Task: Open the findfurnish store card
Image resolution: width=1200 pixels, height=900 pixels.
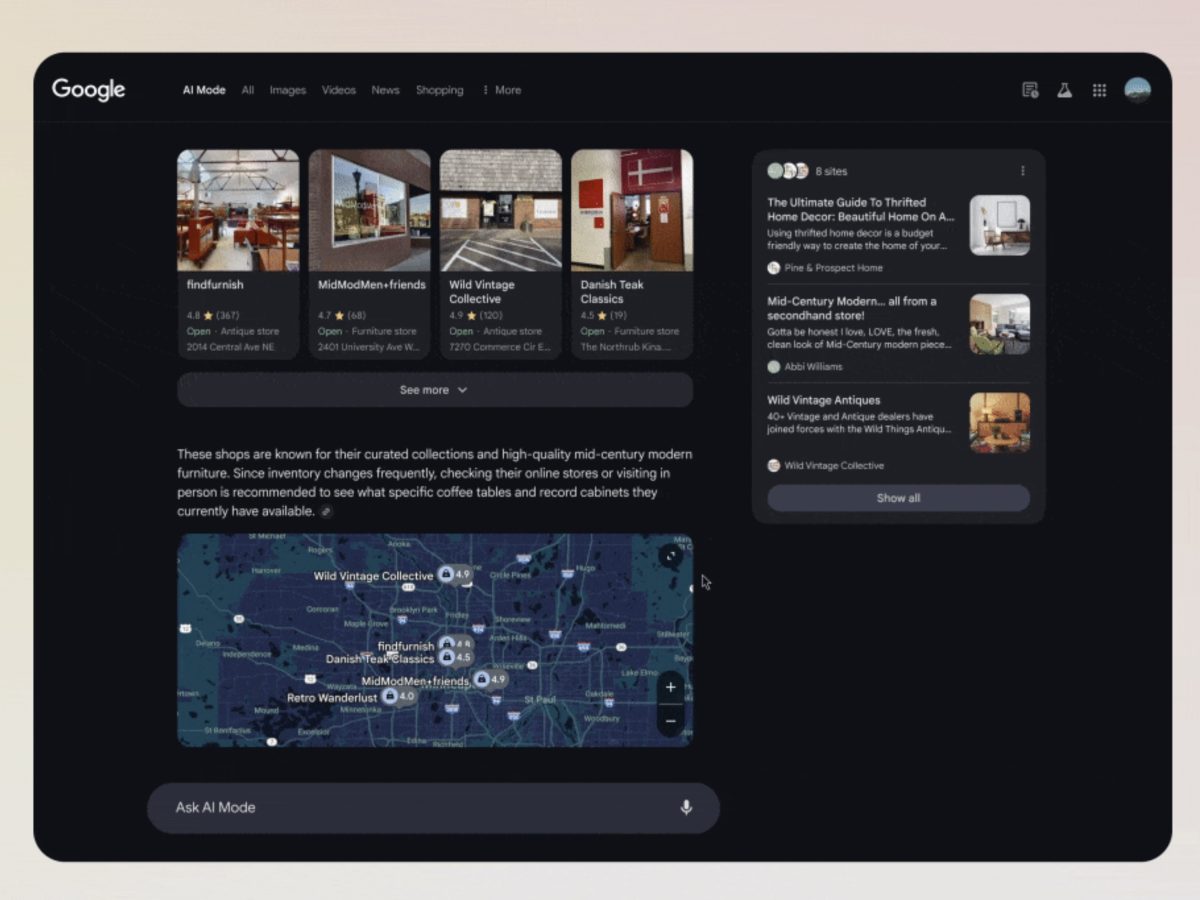Action: [238, 254]
